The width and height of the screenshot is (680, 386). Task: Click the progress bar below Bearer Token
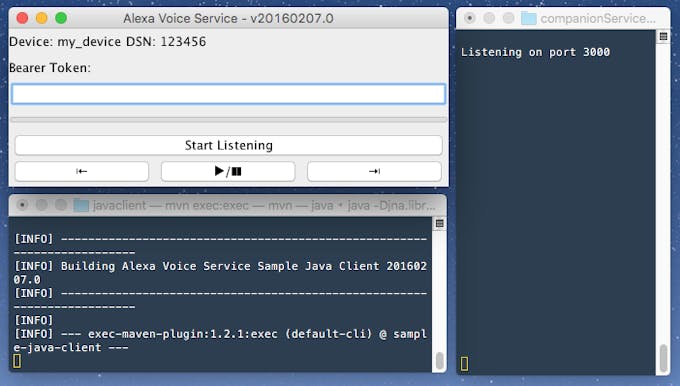[x=228, y=119]
